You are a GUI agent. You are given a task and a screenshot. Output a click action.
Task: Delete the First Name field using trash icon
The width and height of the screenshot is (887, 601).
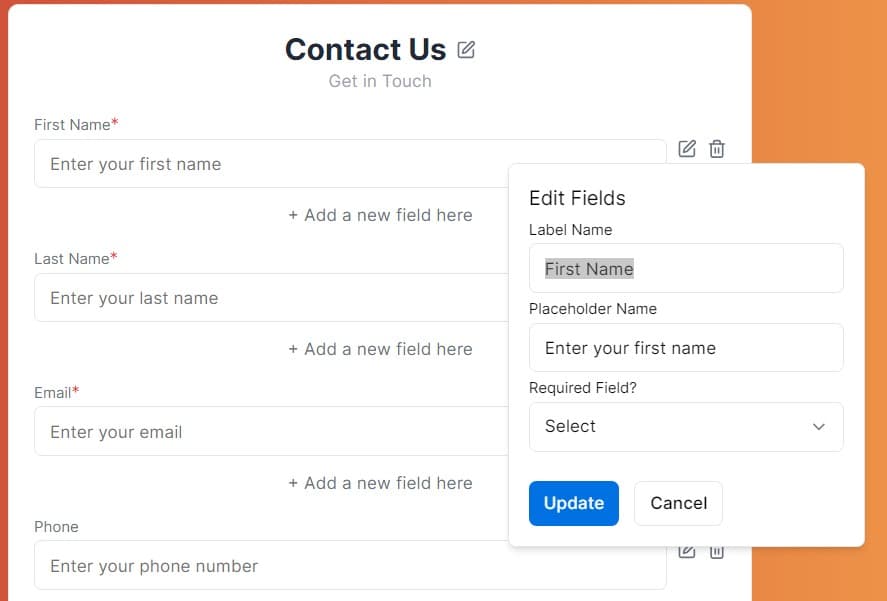point(717,149)
